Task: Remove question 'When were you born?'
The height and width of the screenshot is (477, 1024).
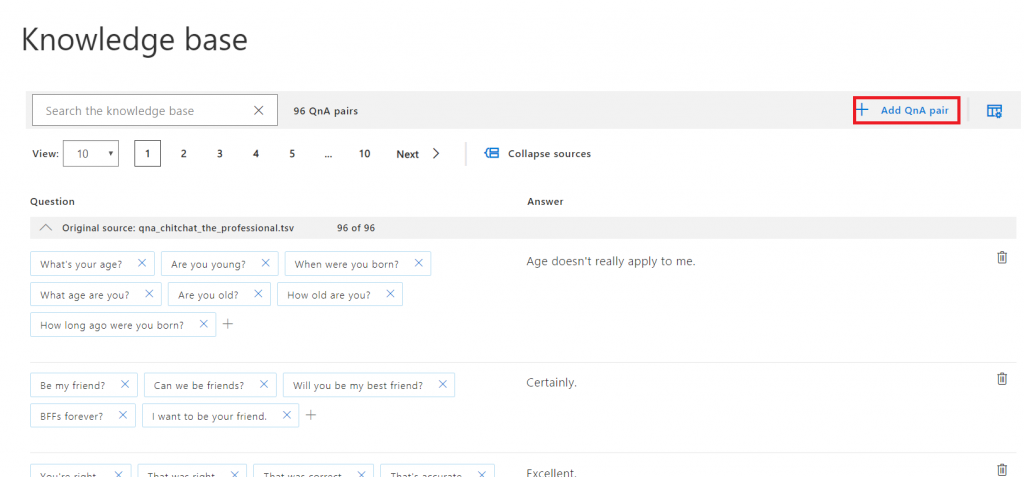Action: tap(419, 263)
